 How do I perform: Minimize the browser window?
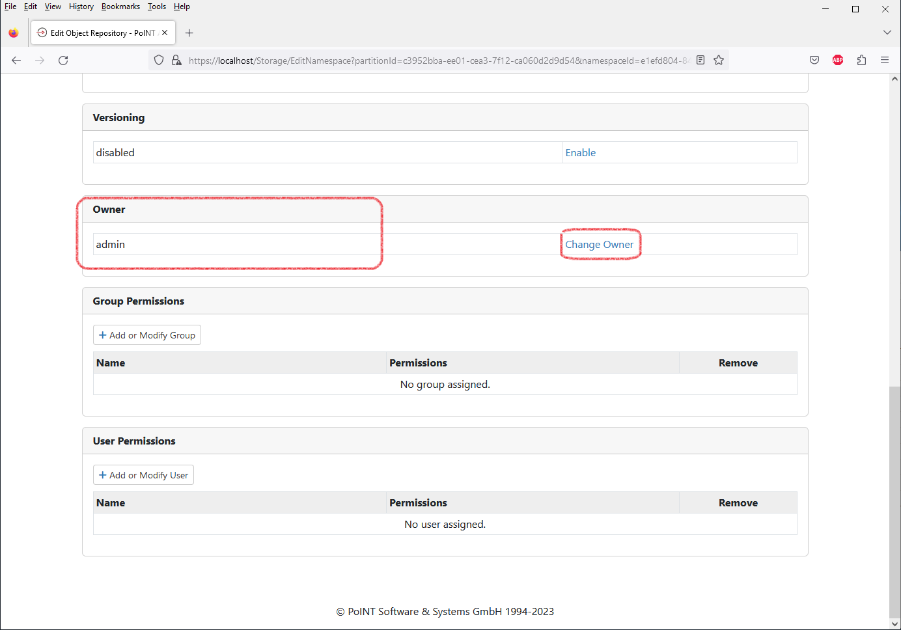tap(826, 9)
